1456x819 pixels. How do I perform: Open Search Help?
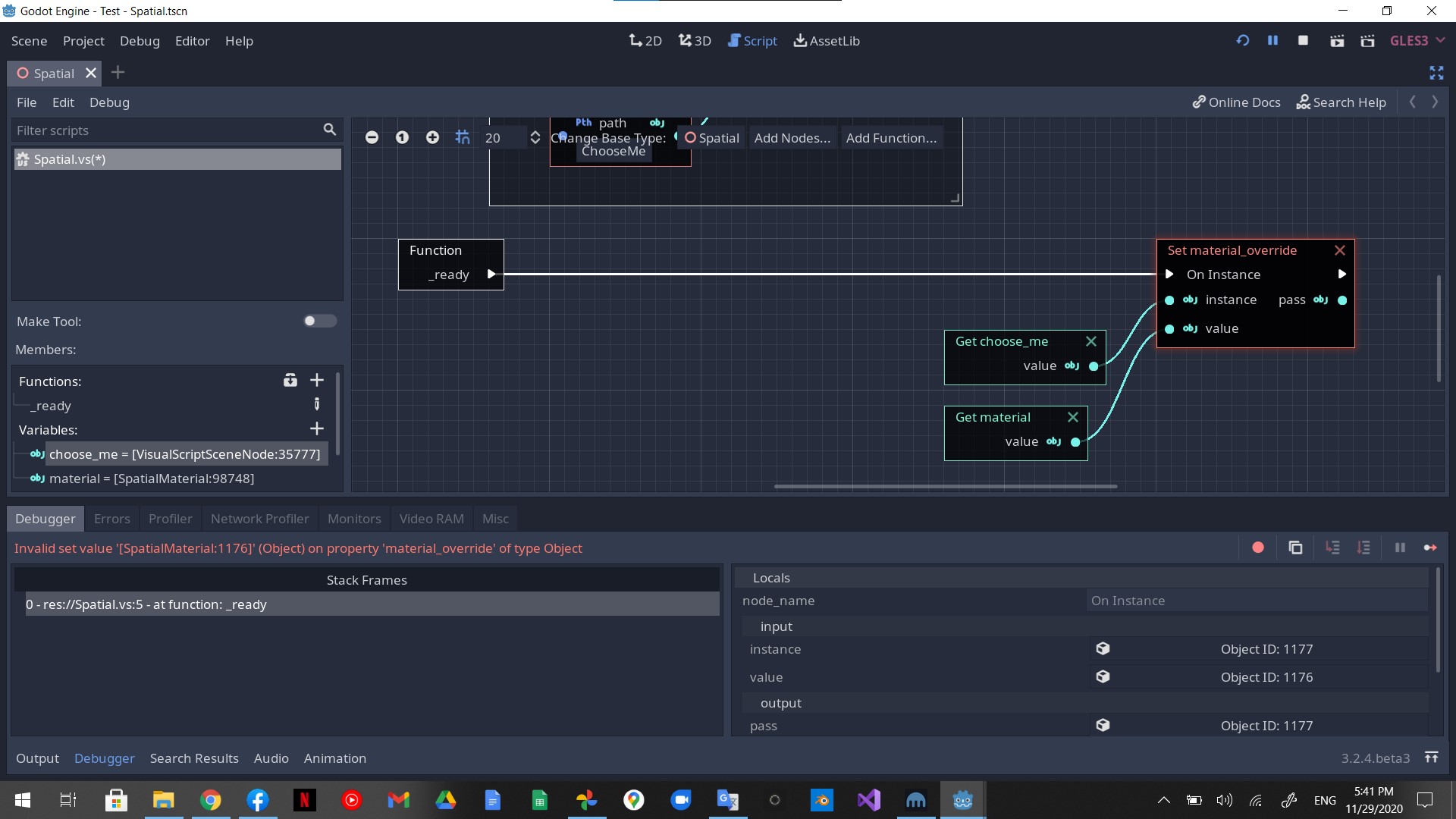[1341, 102]
